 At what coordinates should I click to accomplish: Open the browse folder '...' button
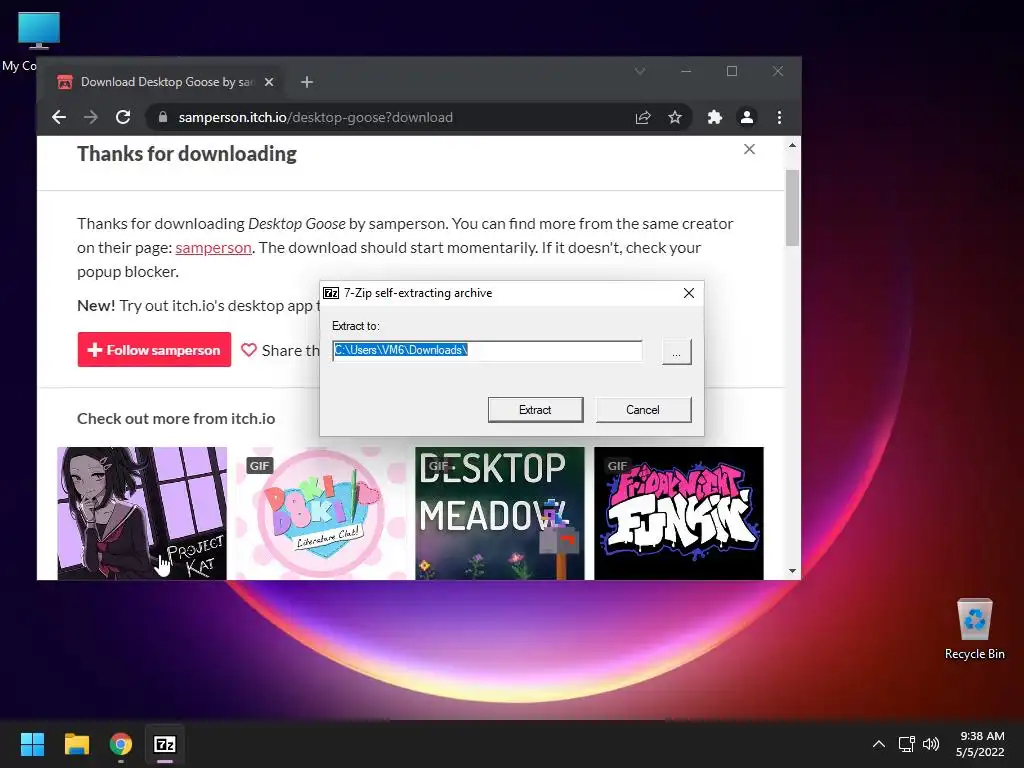coord(676,352)
